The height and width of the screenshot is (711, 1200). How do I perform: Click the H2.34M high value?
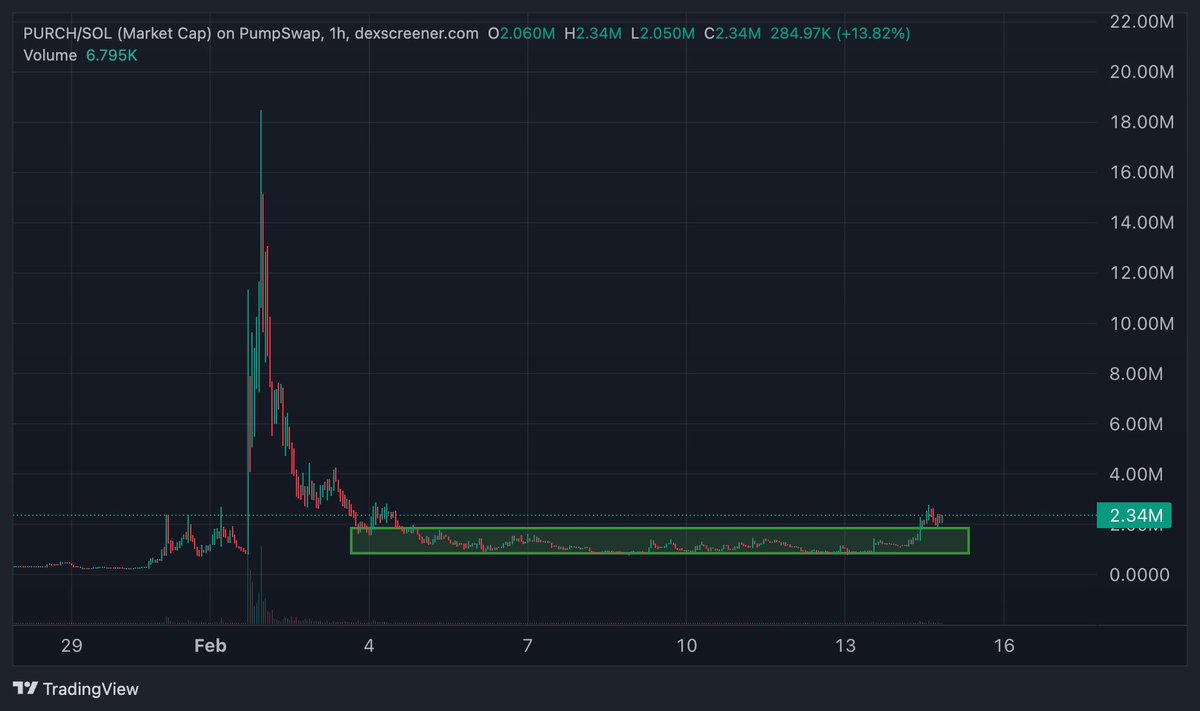click(593, 34)
